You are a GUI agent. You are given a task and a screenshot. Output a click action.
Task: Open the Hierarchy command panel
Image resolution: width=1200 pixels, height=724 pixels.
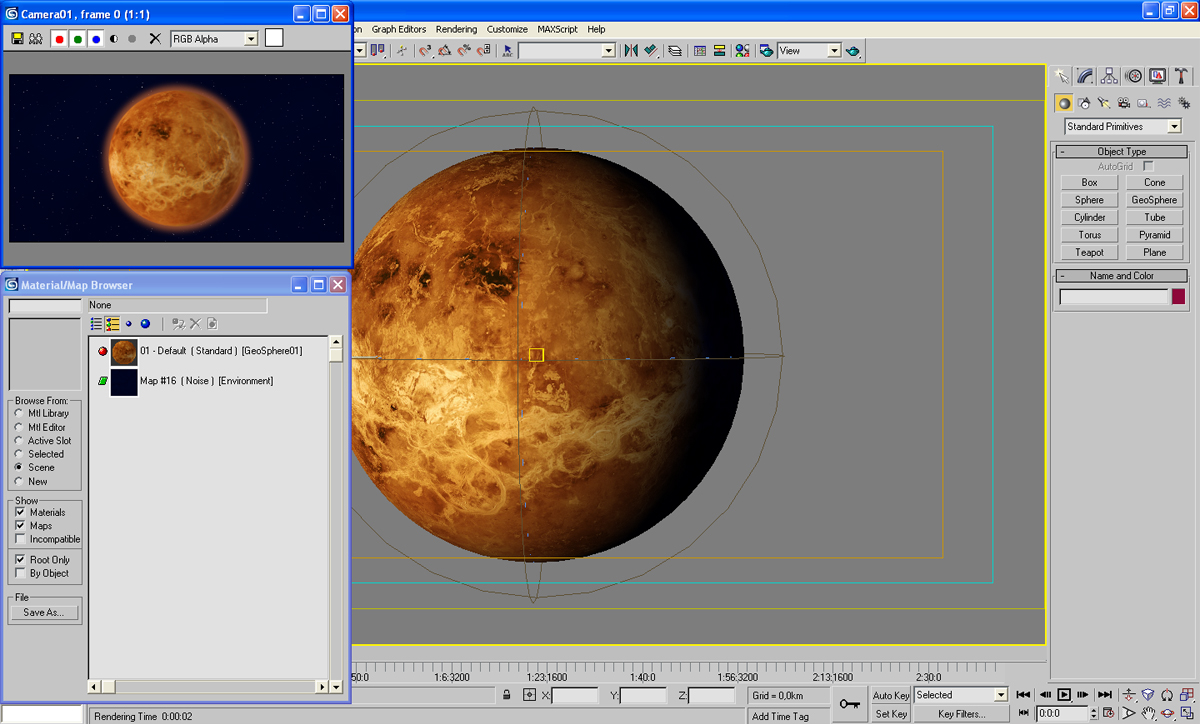(1110, 75)
